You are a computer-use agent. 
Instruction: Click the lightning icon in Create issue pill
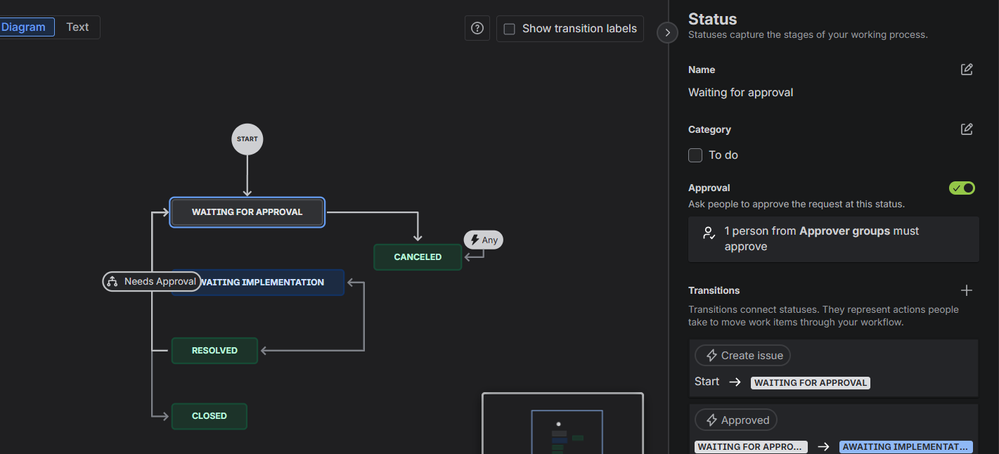tap(712, 355)
